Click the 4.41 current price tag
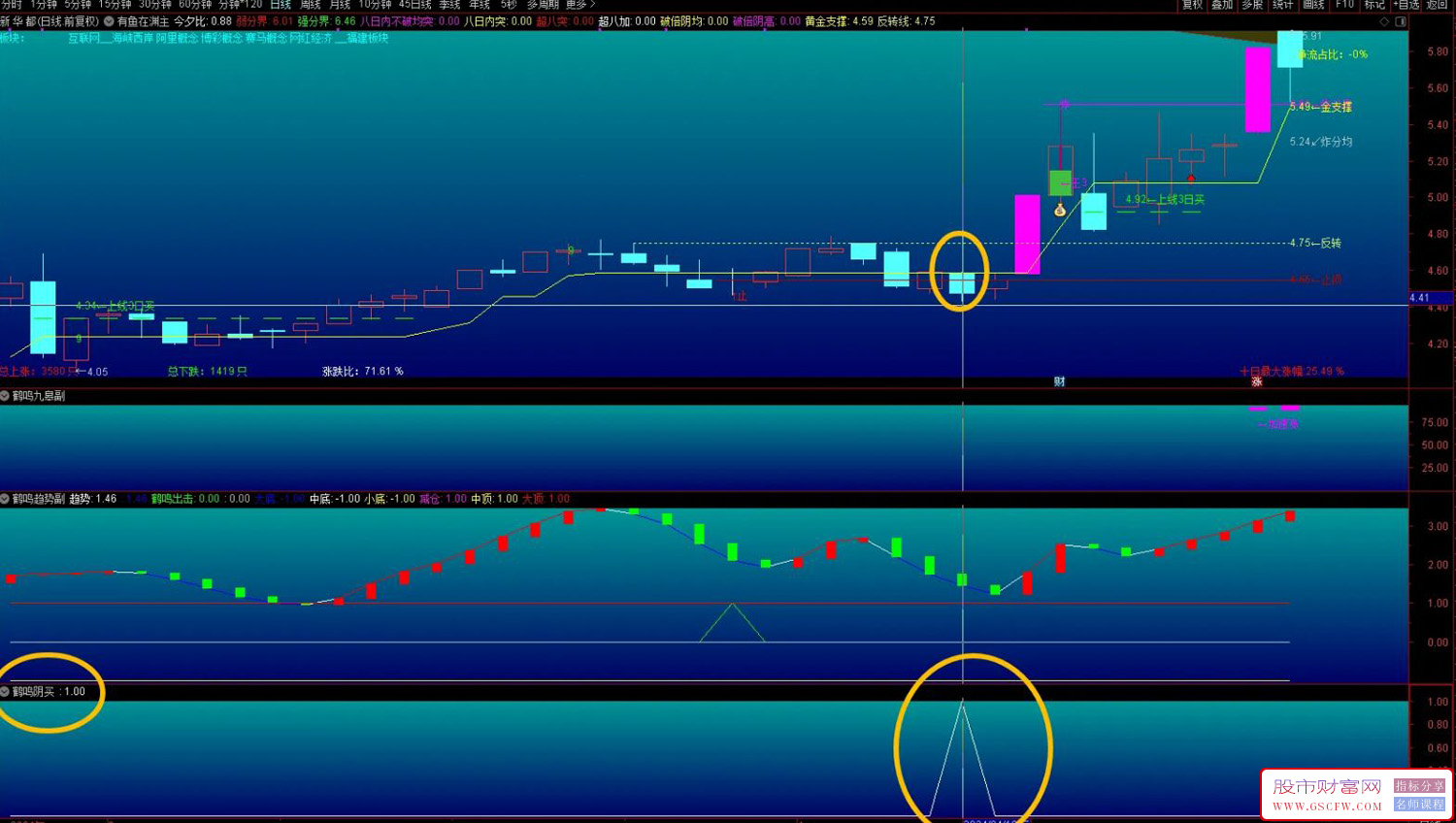 pos(1419,298)
